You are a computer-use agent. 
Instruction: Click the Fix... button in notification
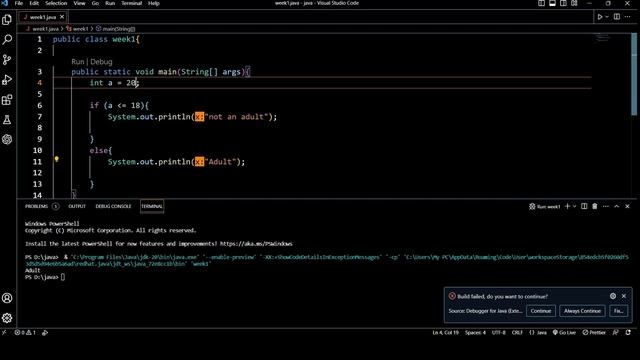(x=618, y=311)
